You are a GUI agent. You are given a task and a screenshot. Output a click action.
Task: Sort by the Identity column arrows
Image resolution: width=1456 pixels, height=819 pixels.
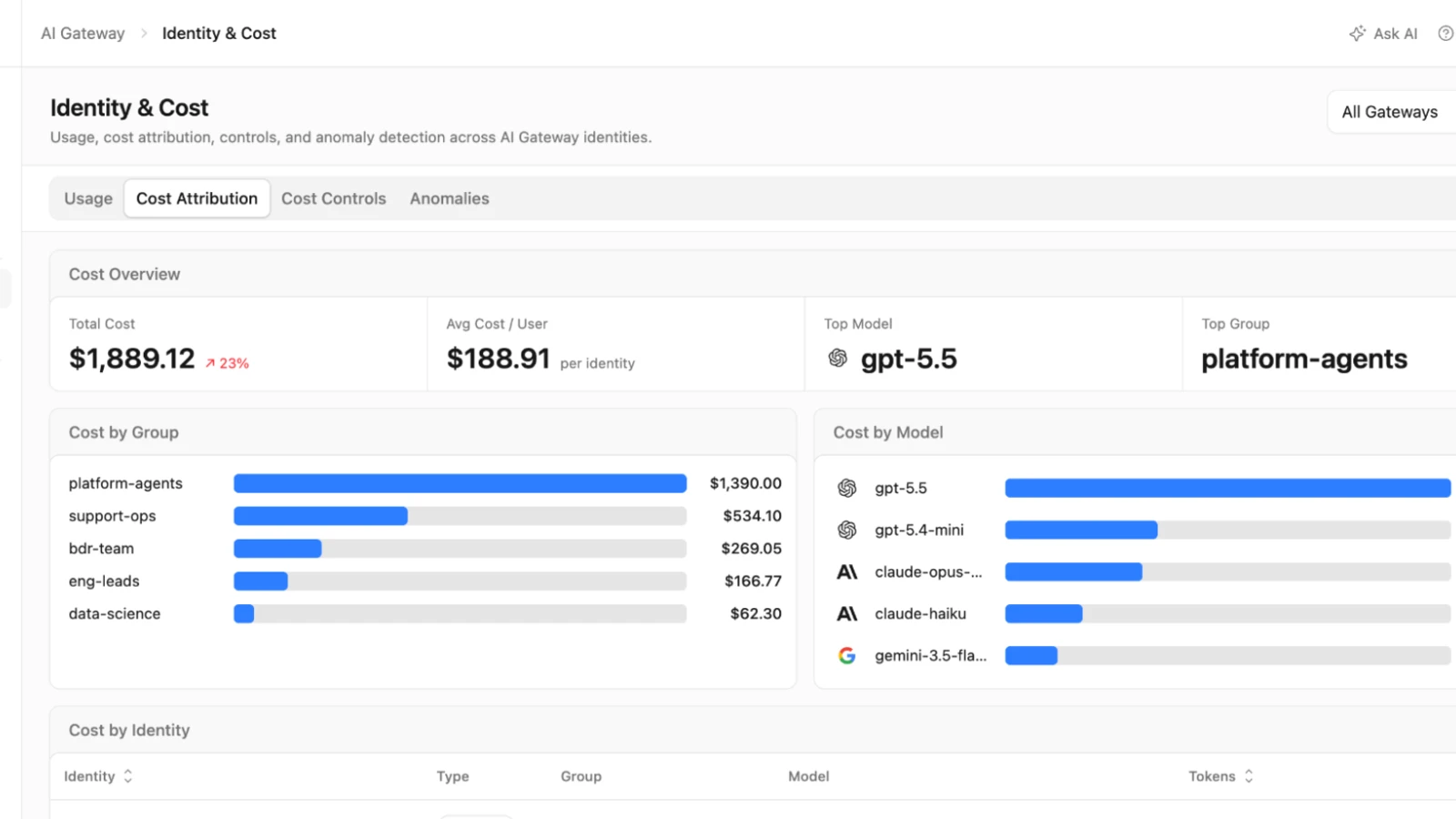[x=128, y=776]
